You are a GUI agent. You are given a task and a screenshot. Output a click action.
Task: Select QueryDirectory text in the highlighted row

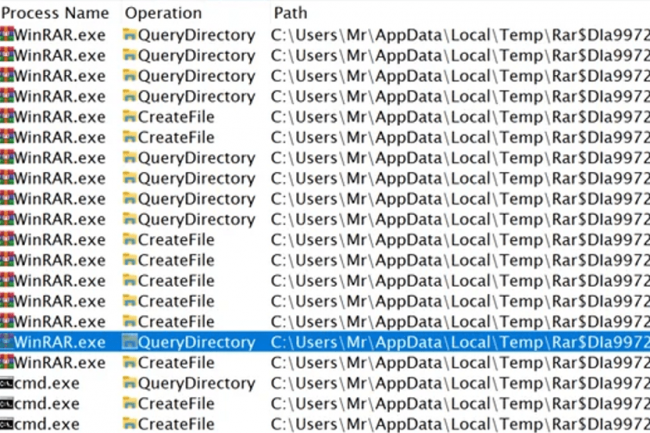[196, 342]
